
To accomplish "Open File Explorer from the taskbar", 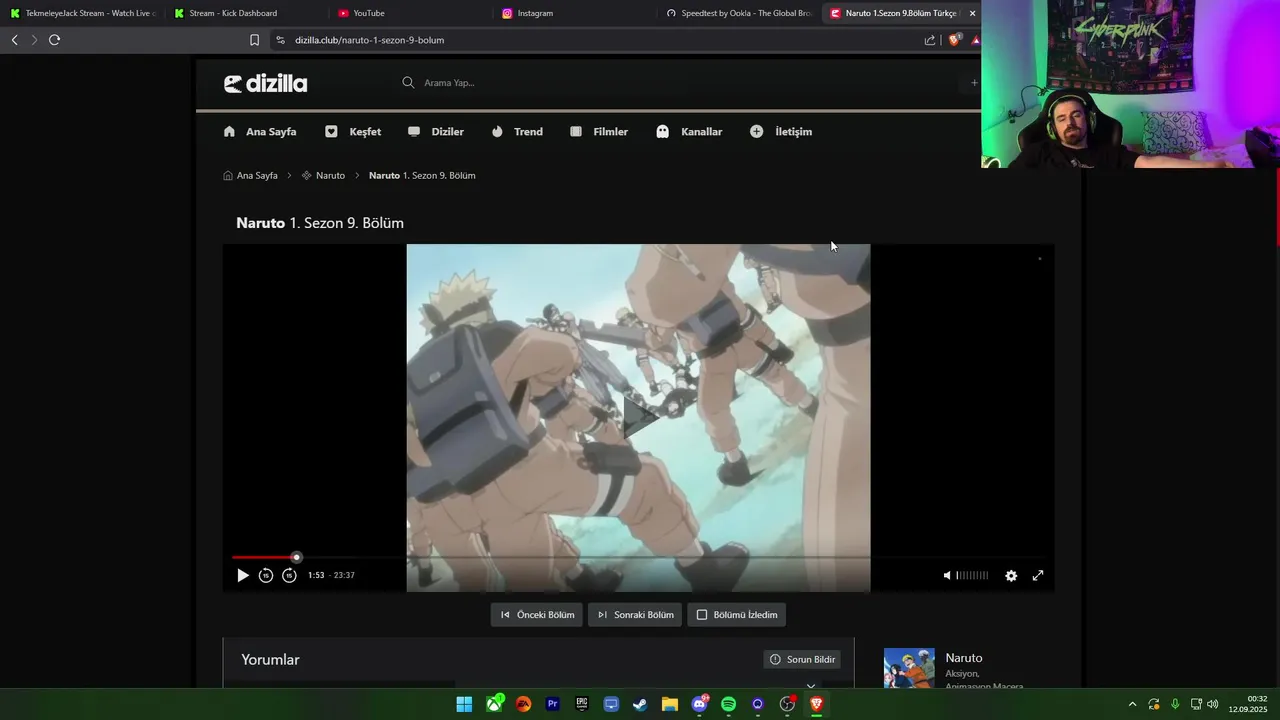I will click(669, 704).
